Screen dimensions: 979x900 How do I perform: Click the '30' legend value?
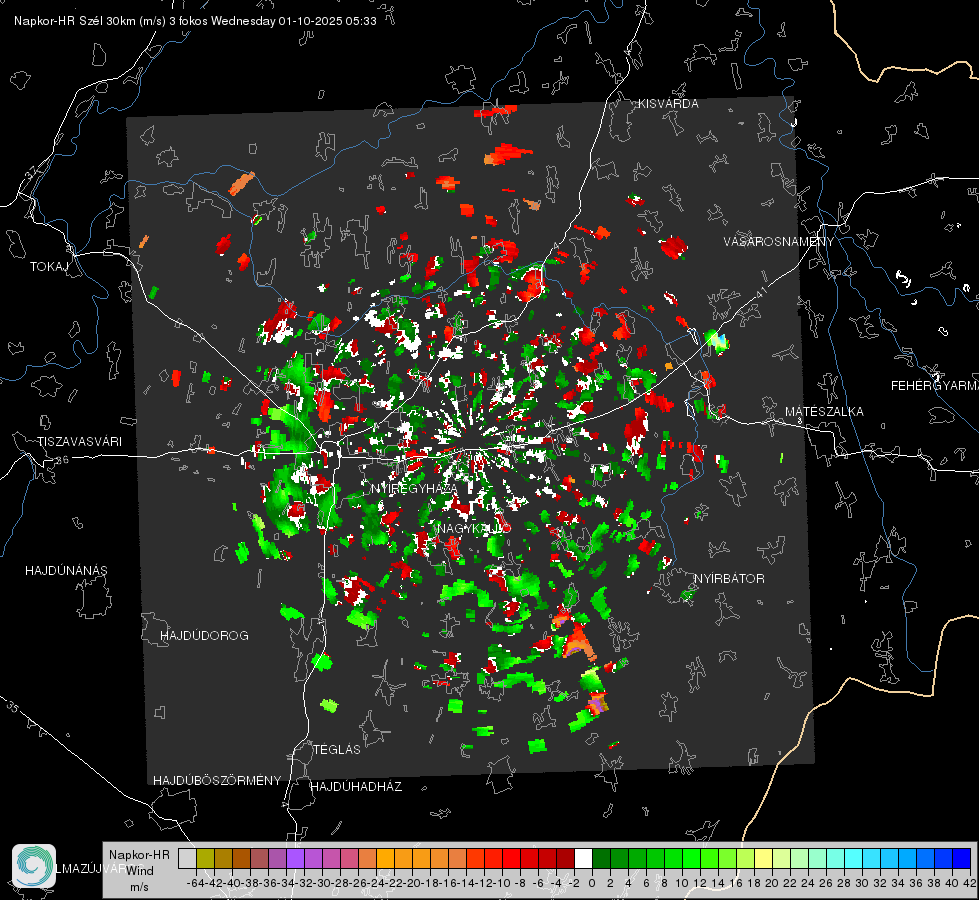(862, 883)
